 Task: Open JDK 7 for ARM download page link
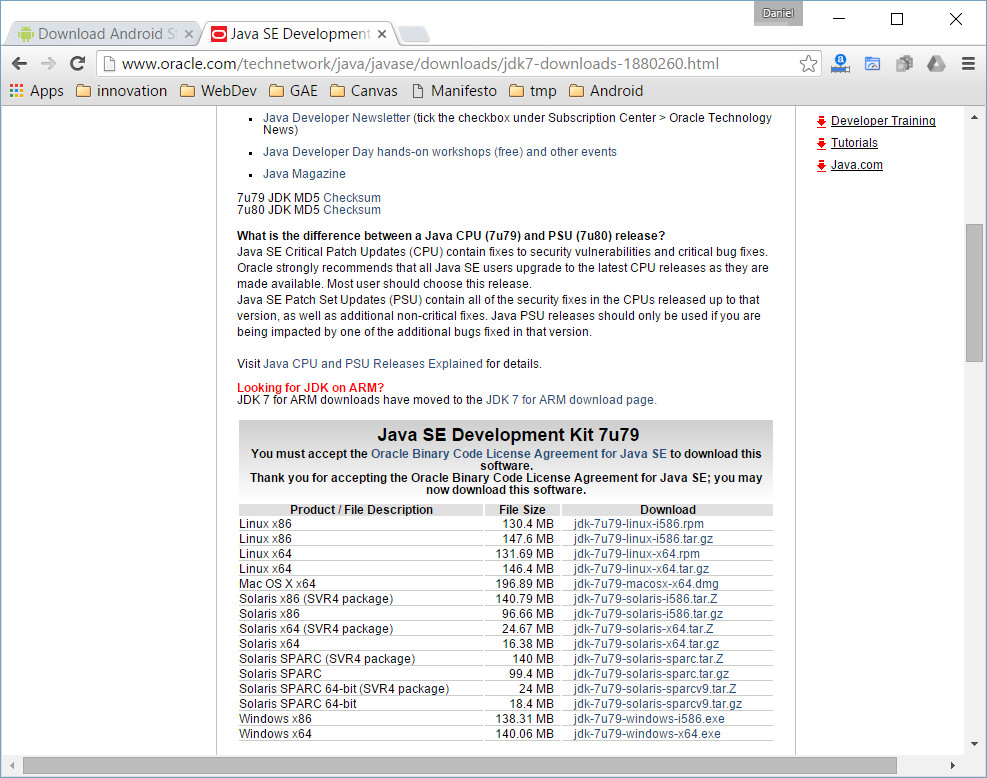[570, 400]
